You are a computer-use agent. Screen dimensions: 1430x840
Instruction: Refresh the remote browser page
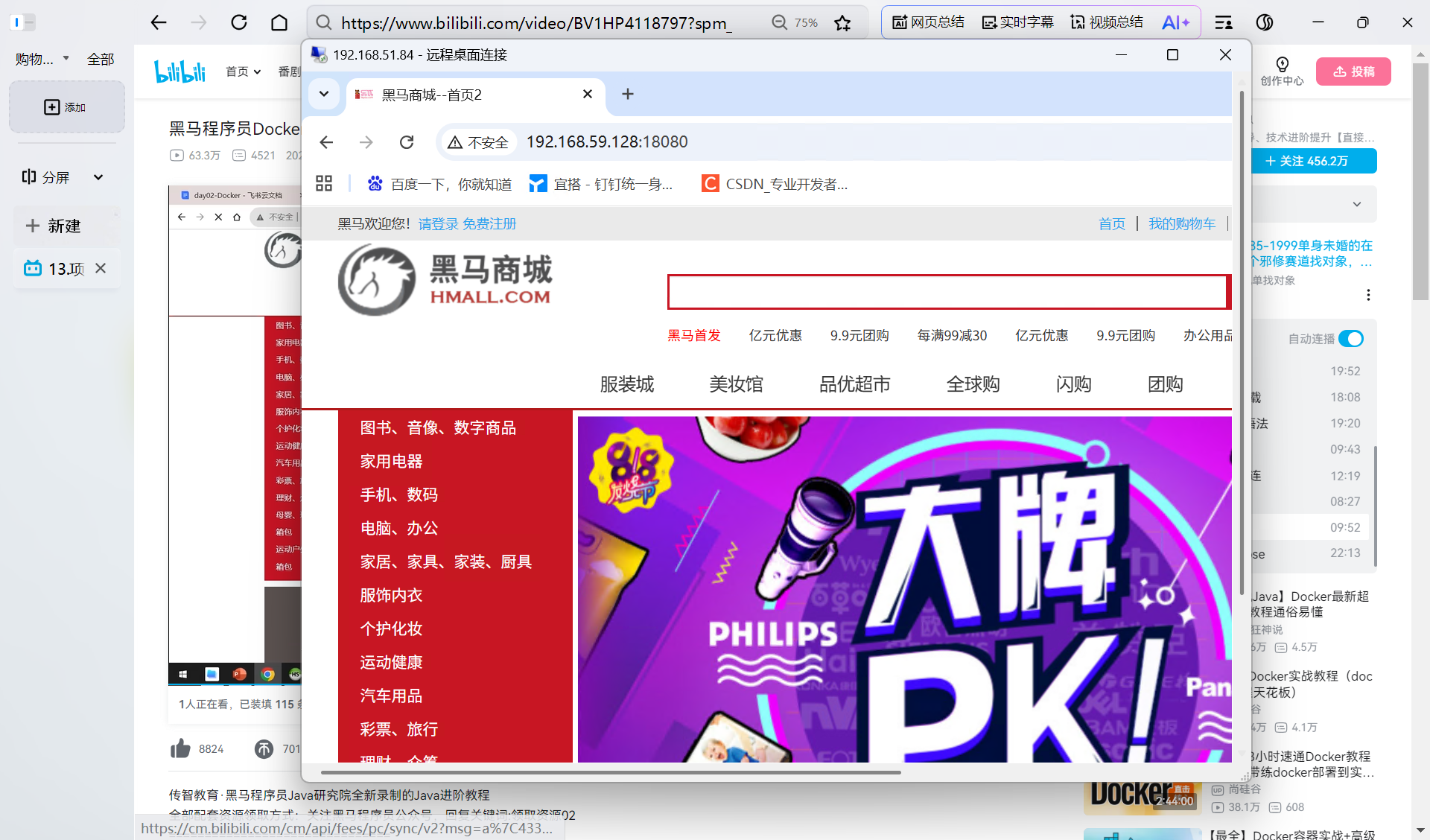click(407, 142)
